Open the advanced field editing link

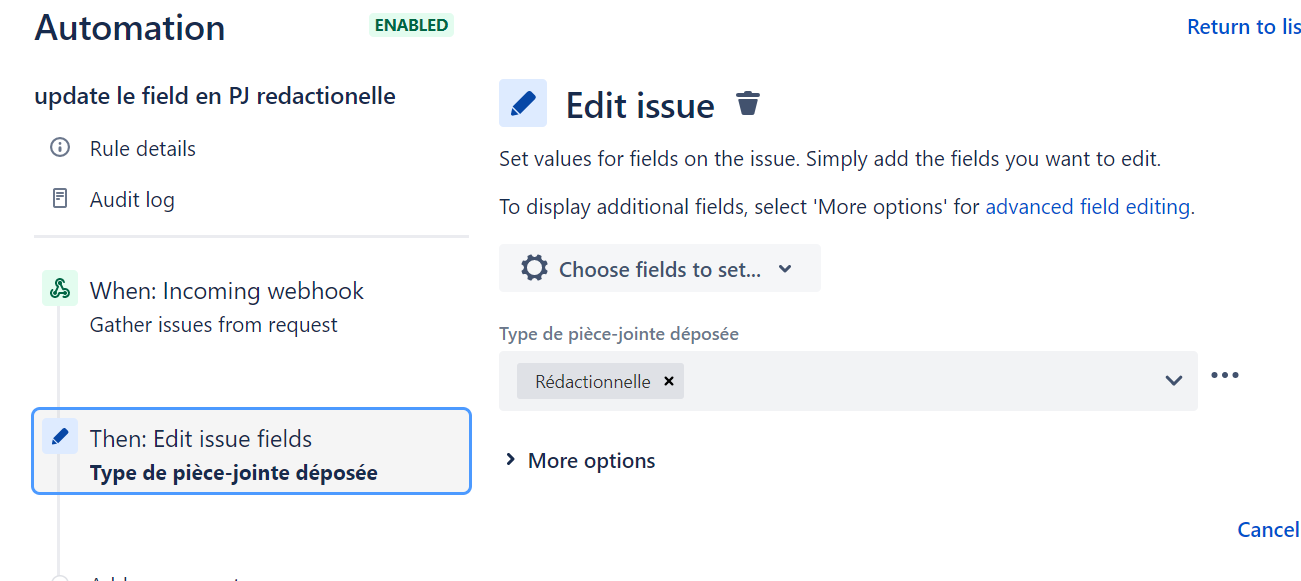click(x=1086, y=206)
